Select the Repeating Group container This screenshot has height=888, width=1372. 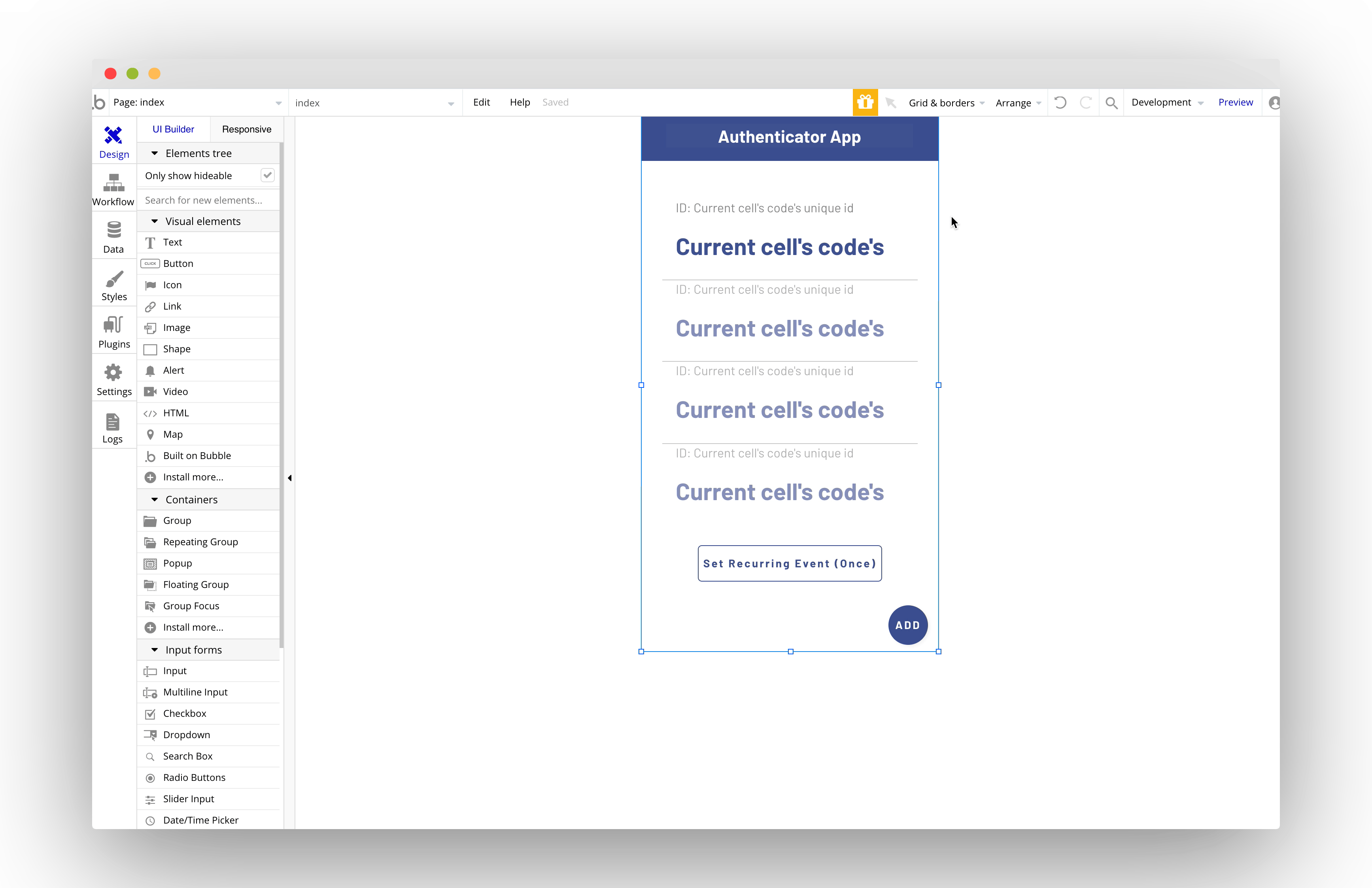[x=208, y=542]
